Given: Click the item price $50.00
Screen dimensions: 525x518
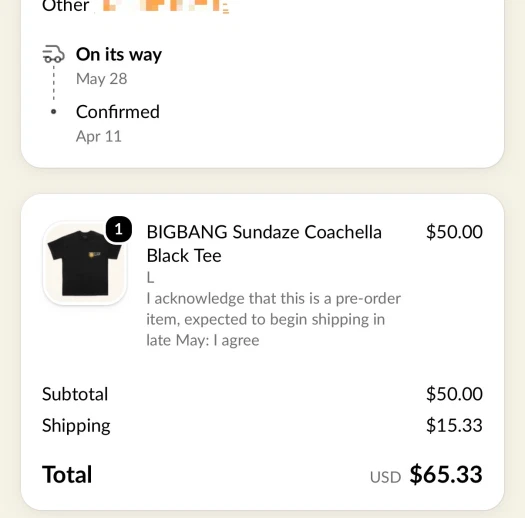Looking at the screenshot, I should pyautogui.click(x=454, y=232).
